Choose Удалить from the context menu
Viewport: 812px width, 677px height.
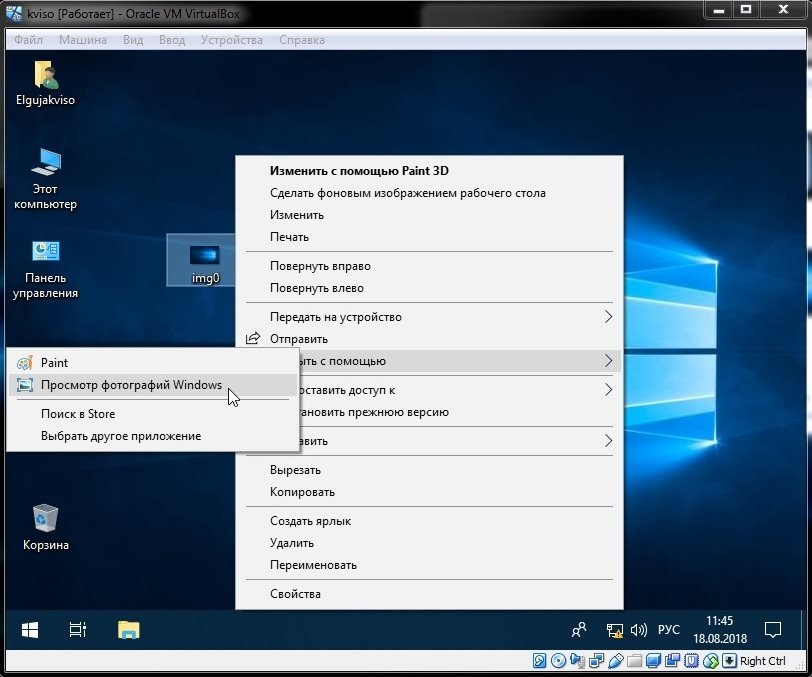pyautogui.click(x=429, y=543)
